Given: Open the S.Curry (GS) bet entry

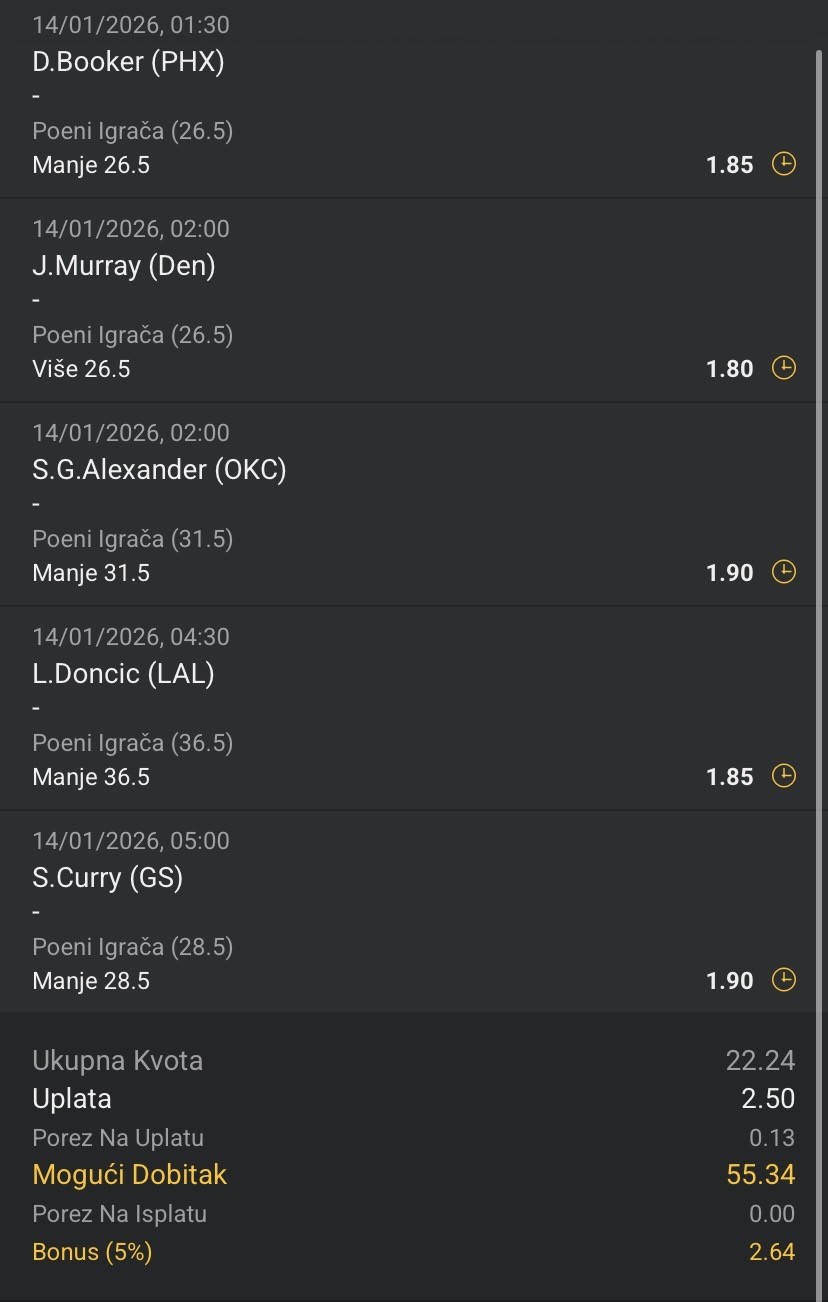Looking at the screenshot, I should [108, 878].
